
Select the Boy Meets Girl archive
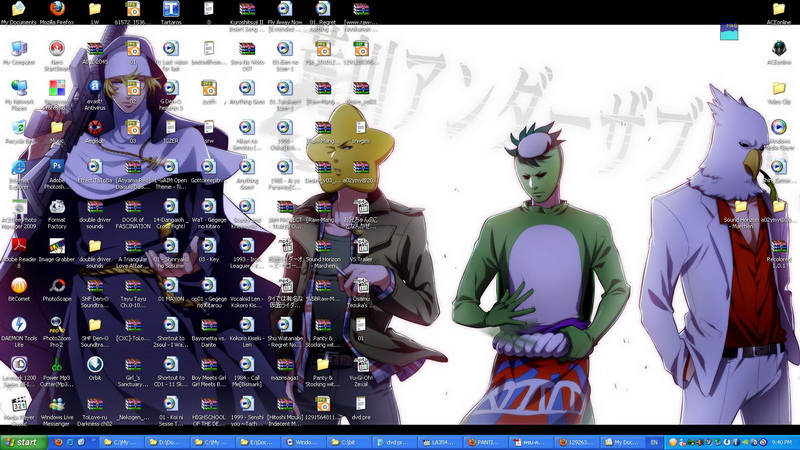[x=209, y=372]
